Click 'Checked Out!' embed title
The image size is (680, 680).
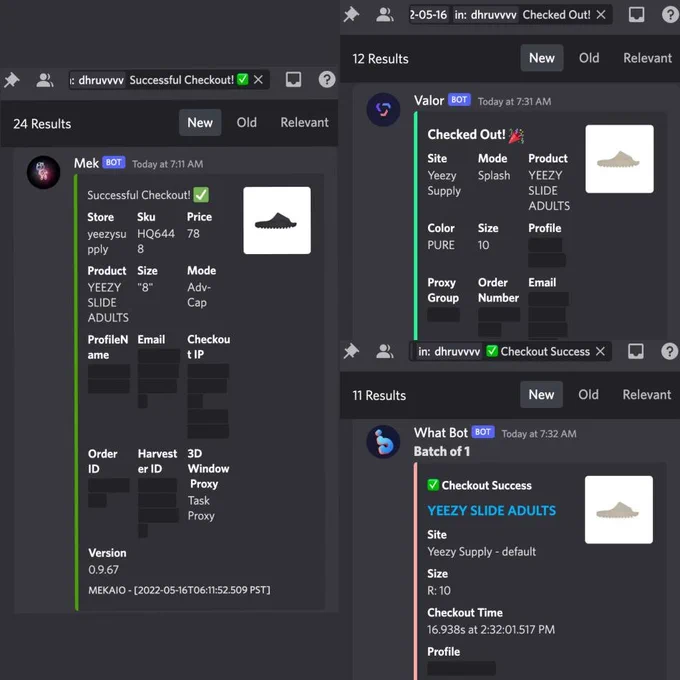[x=475, y=135]
